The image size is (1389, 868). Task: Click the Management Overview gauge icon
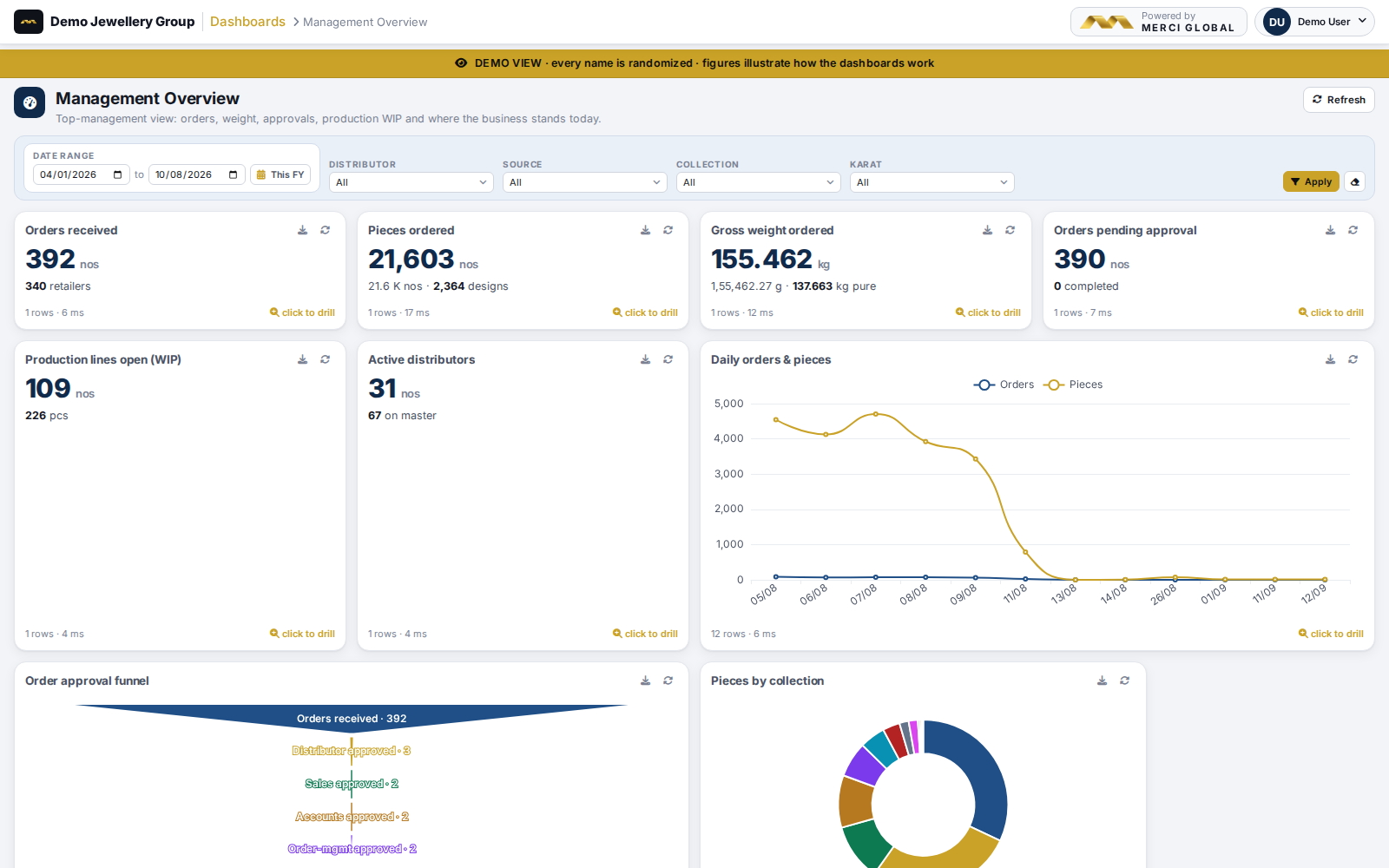point(30,102)
